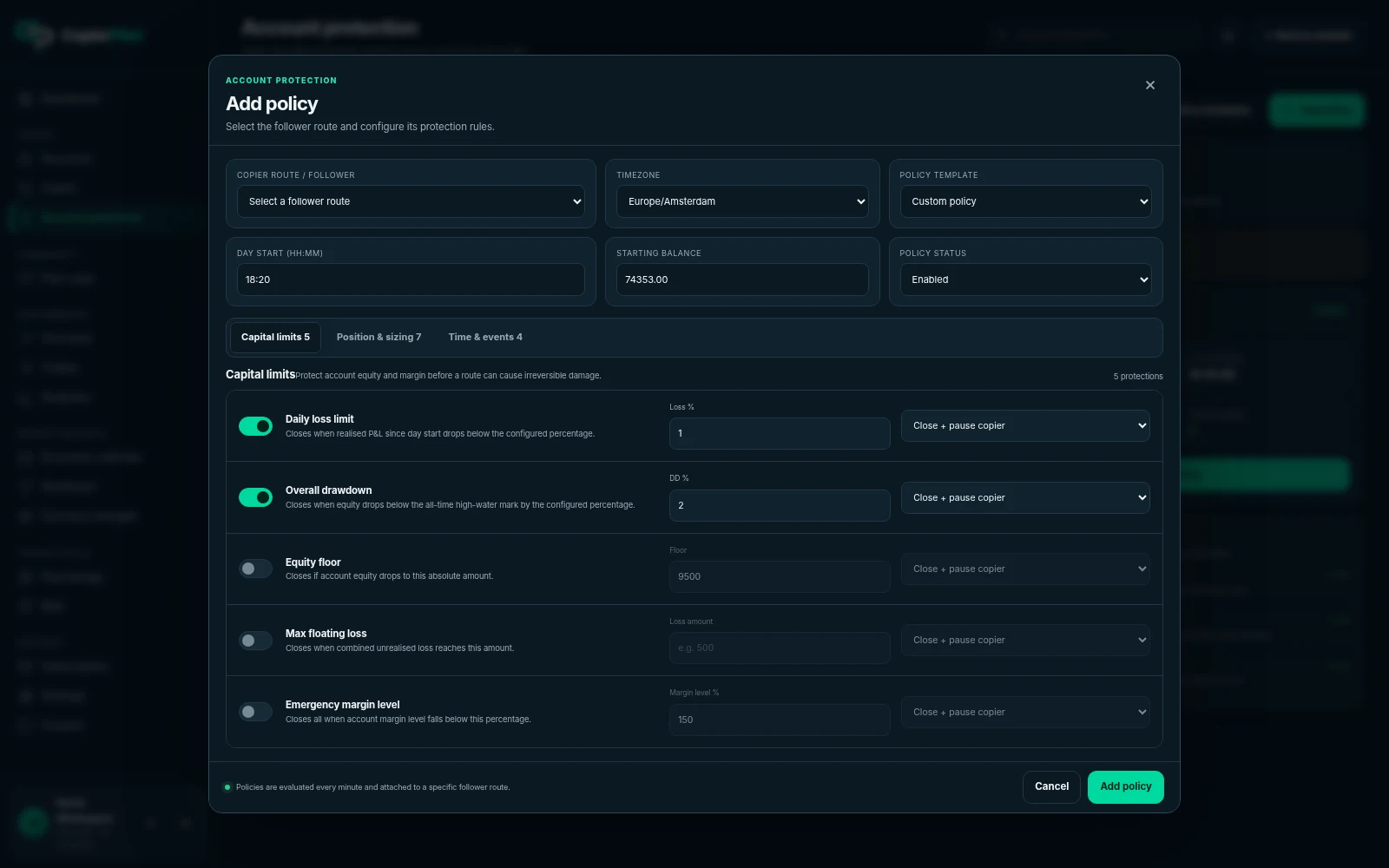The width and height of the screenshot is (1389, 868).
Task: Click the Loss amount input field
Action: [780, 648]
